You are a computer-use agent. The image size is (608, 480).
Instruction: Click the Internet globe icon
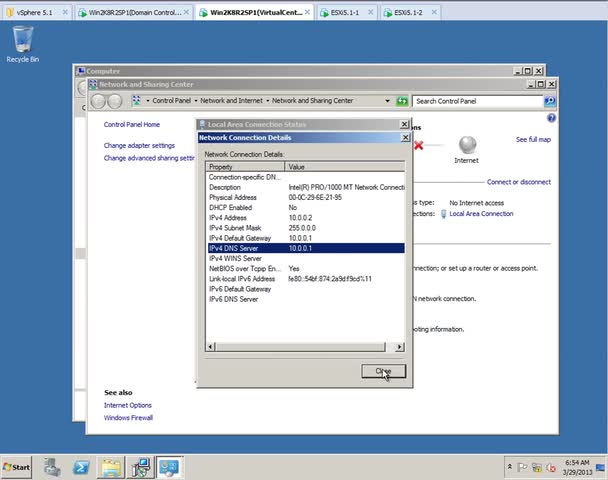click(467, 145)
